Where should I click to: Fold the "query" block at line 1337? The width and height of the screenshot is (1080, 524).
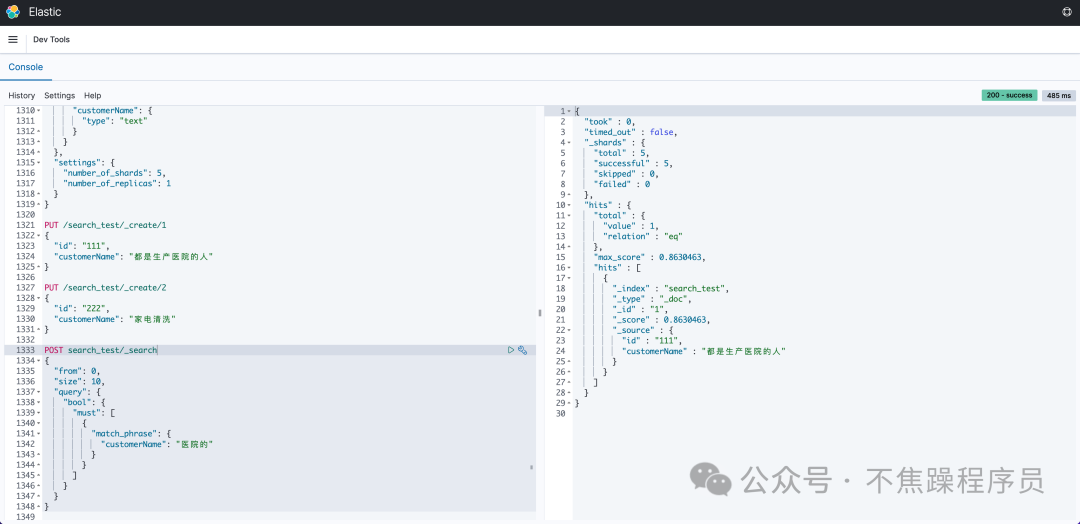tap(38, 392)
